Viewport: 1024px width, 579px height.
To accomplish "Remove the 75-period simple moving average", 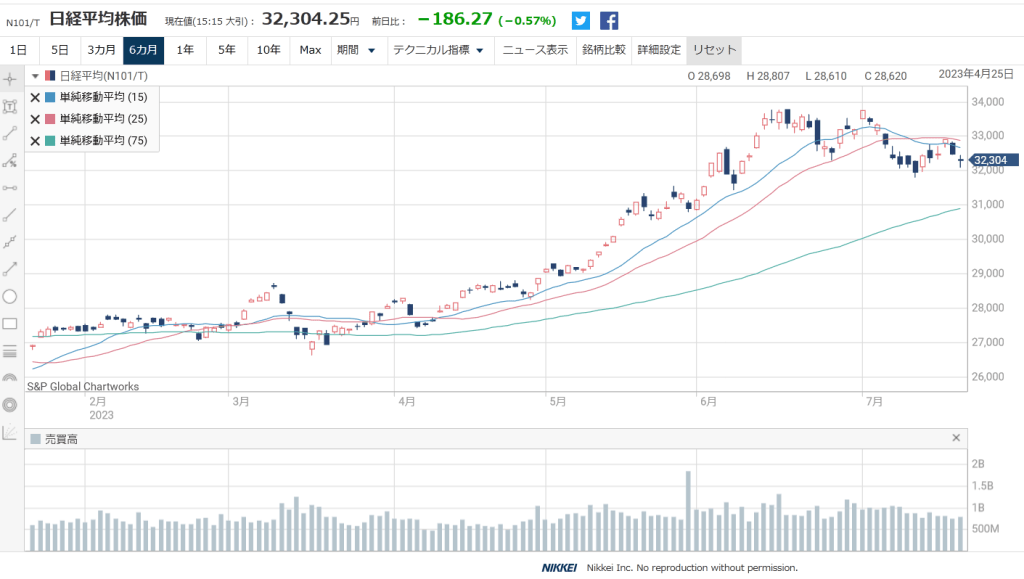I will coord(35,141).
